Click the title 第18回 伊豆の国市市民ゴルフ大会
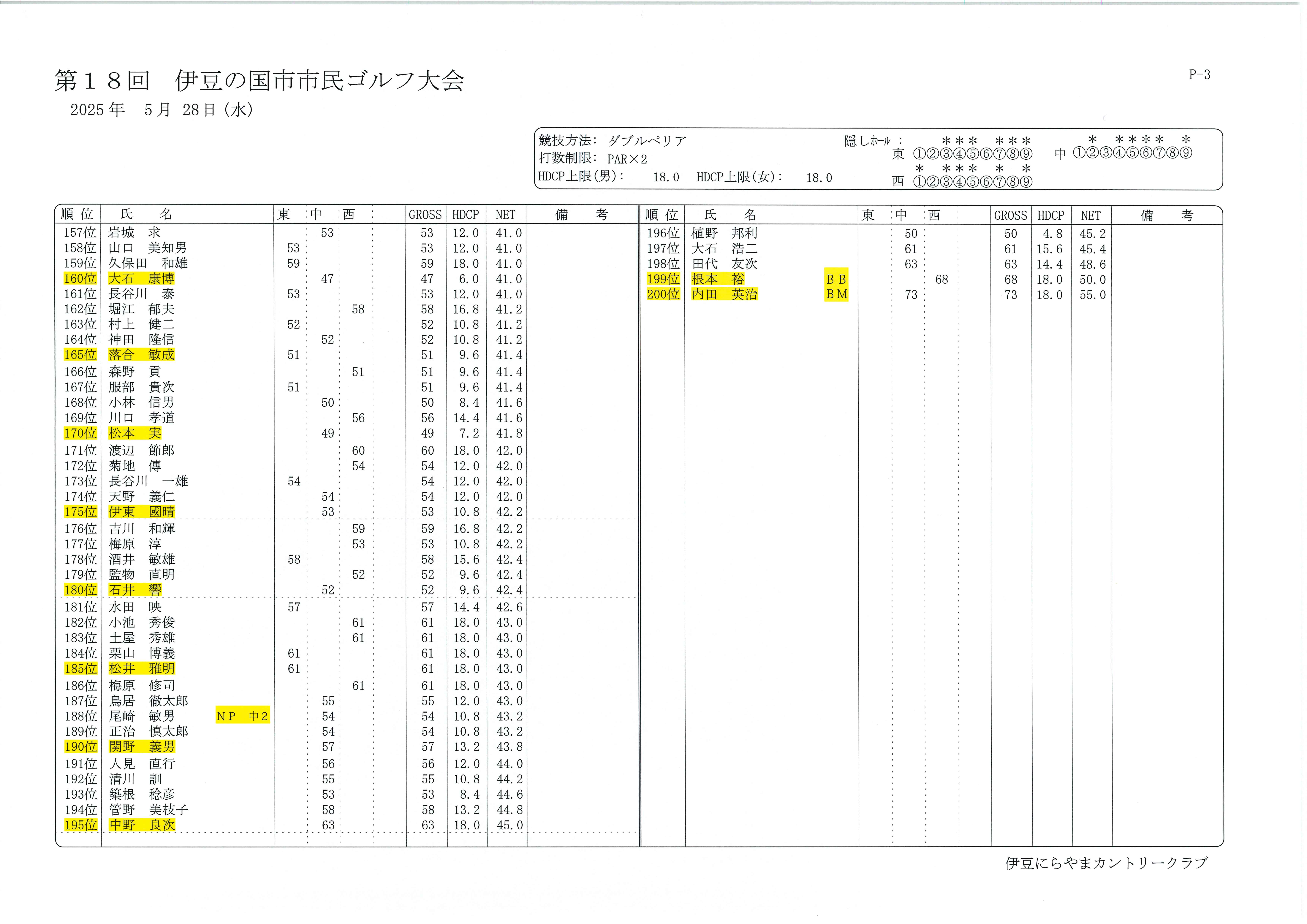Screen dimensions: 1307x924 point(259,81)
